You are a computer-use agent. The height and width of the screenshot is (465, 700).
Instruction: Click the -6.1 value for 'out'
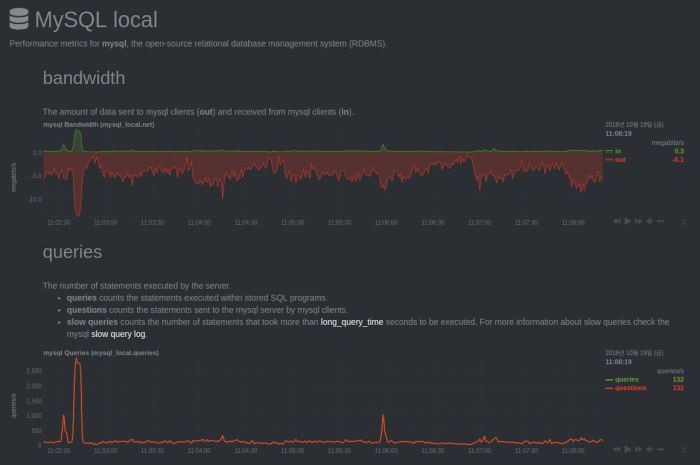678,159
